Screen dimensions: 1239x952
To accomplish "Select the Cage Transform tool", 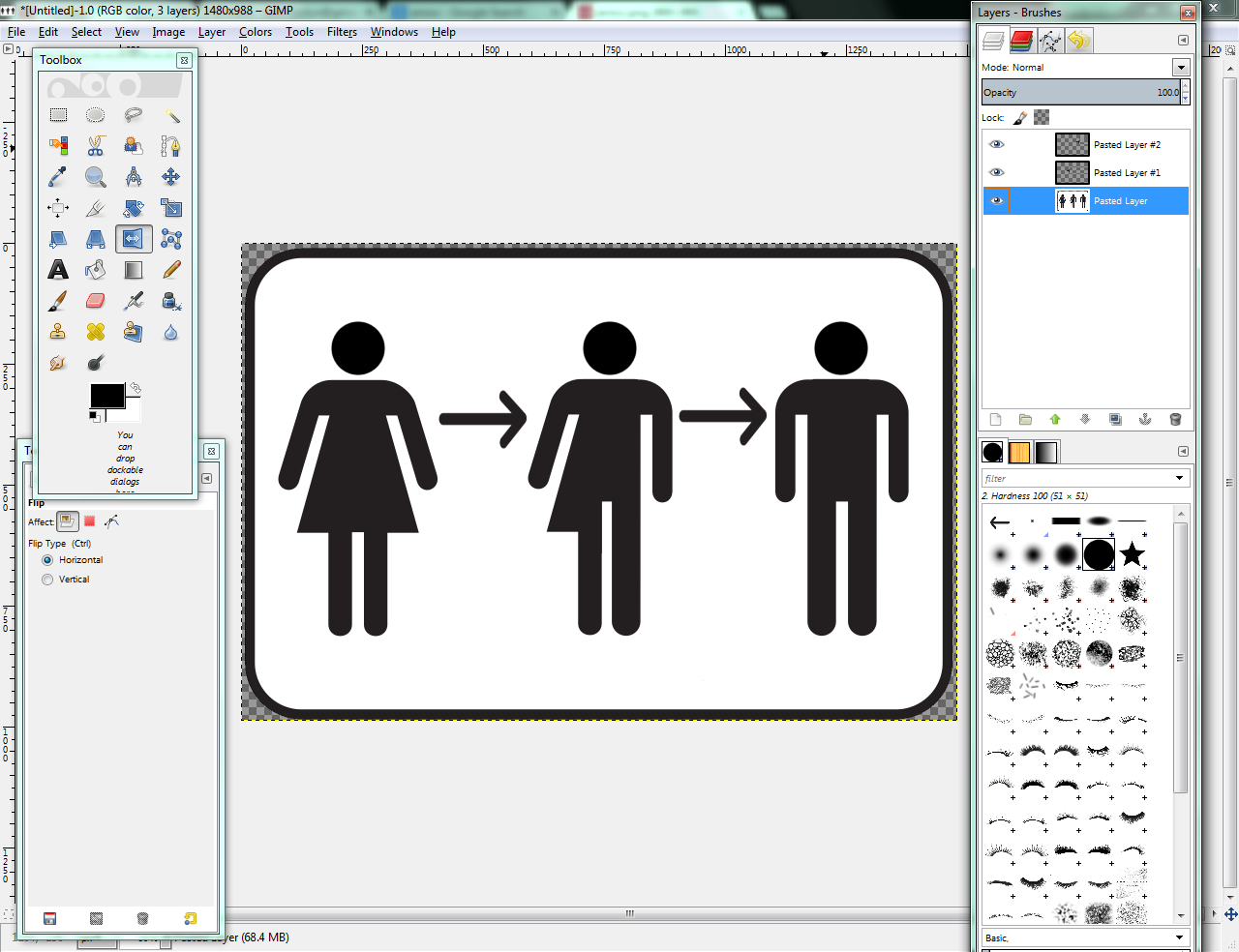I will tap(171, 239).
